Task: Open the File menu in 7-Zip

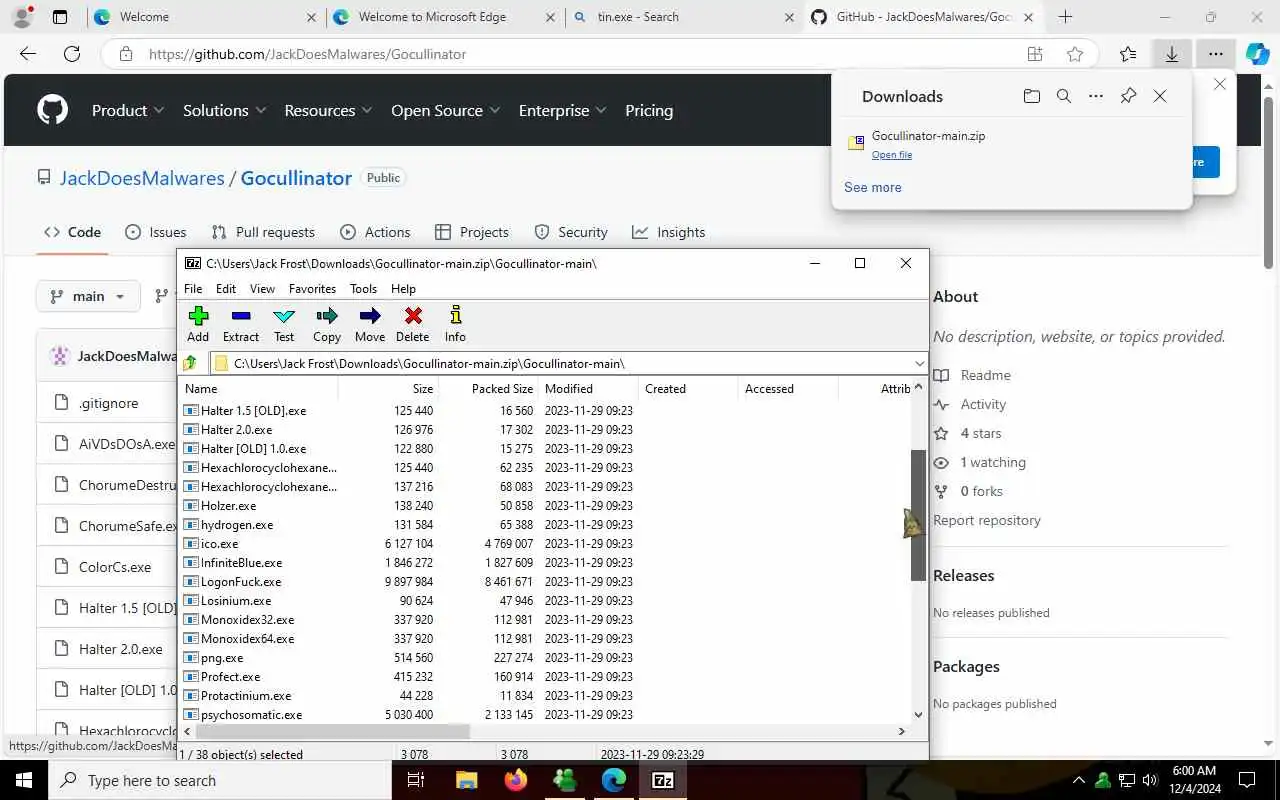Action: pos(193,288)
